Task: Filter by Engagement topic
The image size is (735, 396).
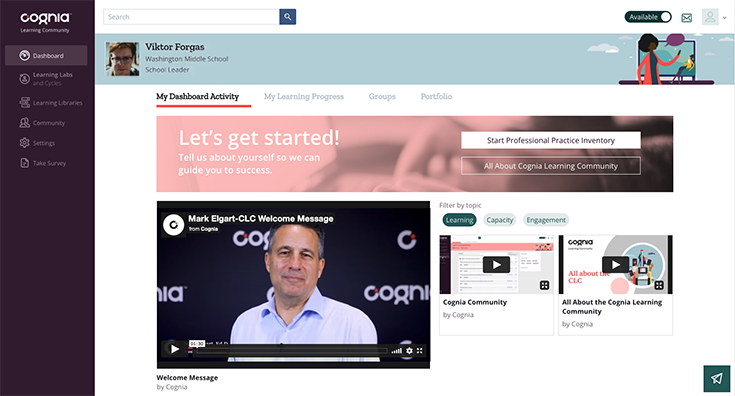Action: [546, 220]
